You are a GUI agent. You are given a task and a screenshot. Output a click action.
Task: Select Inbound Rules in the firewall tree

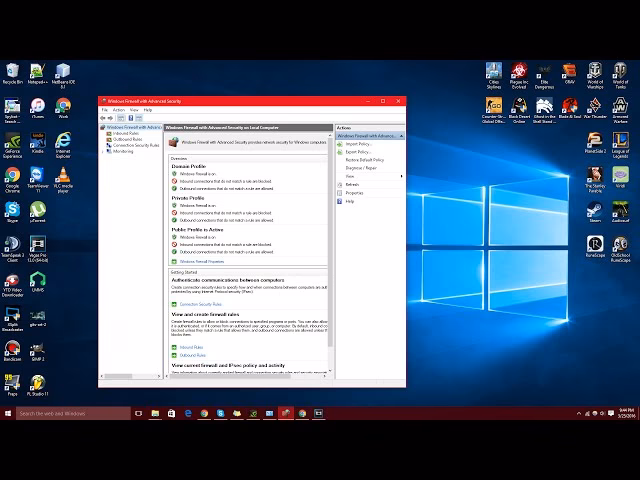[x=126, y=133]
